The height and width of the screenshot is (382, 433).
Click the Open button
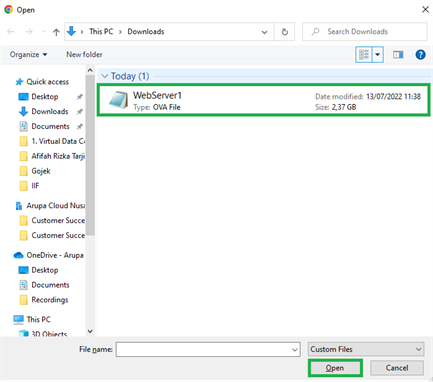pyautogui.click(x=335, y=368)
